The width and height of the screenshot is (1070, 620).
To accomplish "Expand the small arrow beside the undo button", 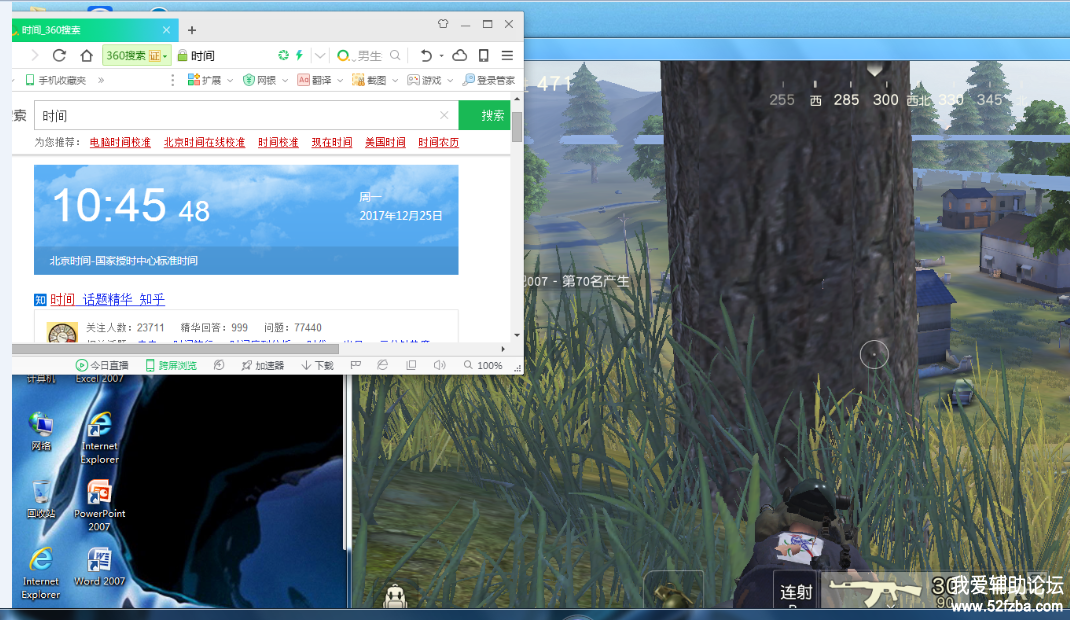I will point(441,55).
